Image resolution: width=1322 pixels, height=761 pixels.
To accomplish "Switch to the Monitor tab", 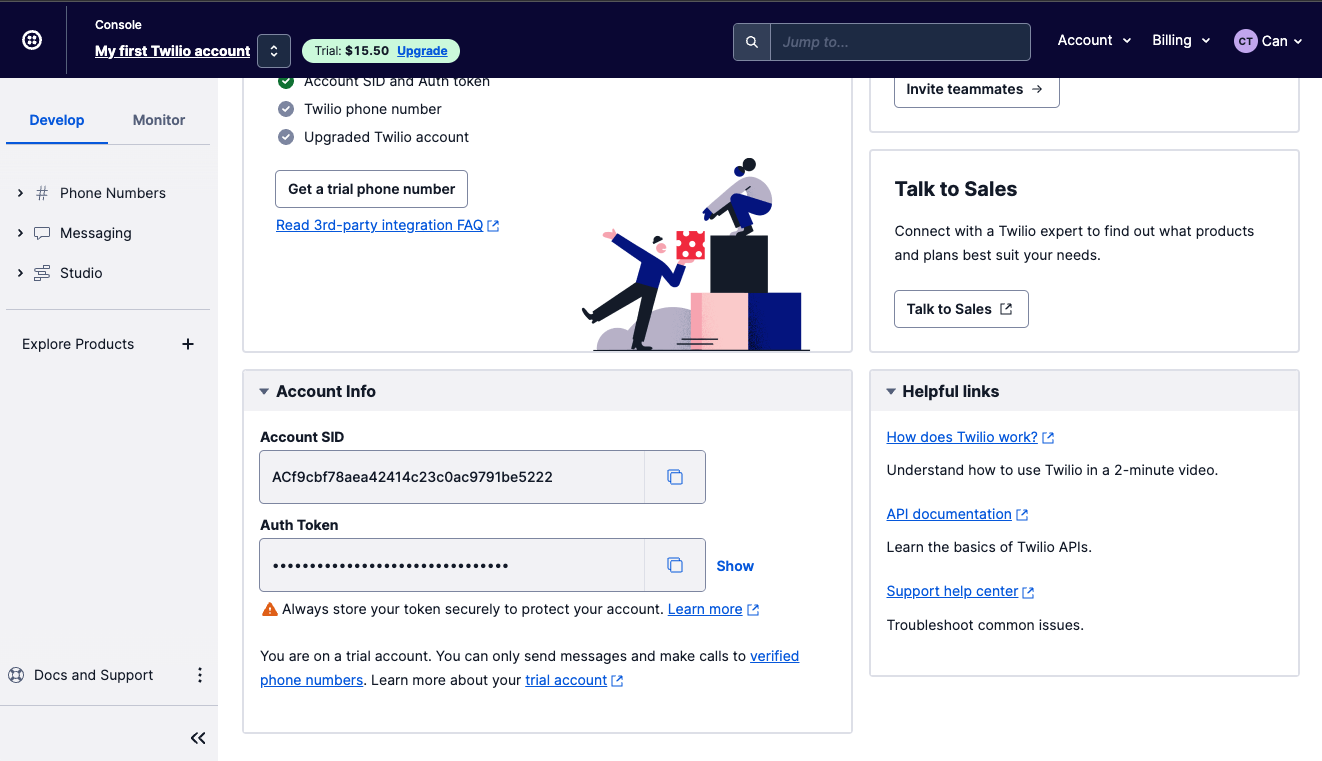I will 159,120.
